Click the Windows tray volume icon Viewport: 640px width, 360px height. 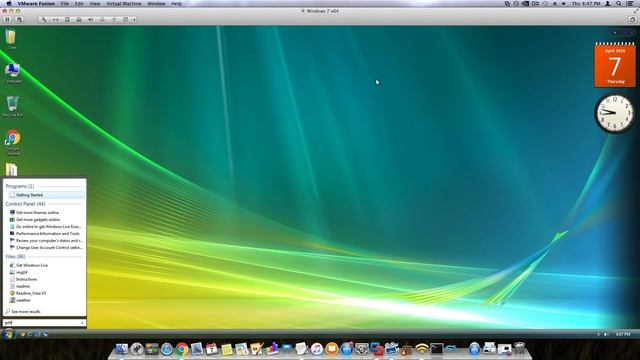coord(606,334)
